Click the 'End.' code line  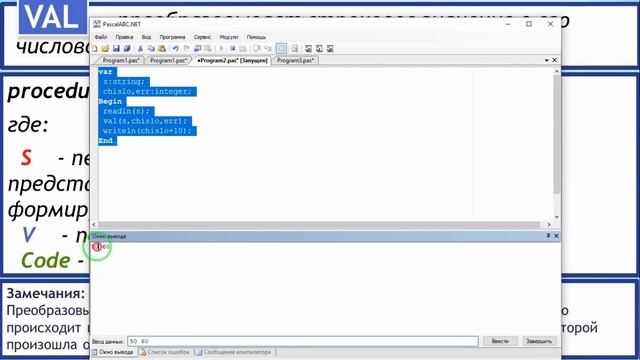(108, 140)
